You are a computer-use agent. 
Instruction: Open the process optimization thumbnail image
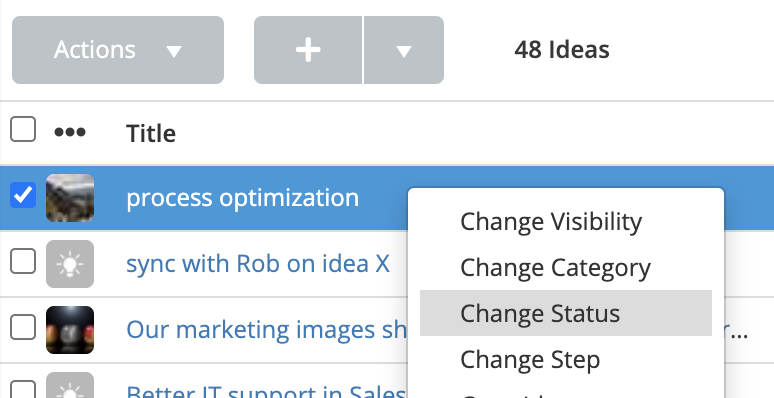coord(70,198)
